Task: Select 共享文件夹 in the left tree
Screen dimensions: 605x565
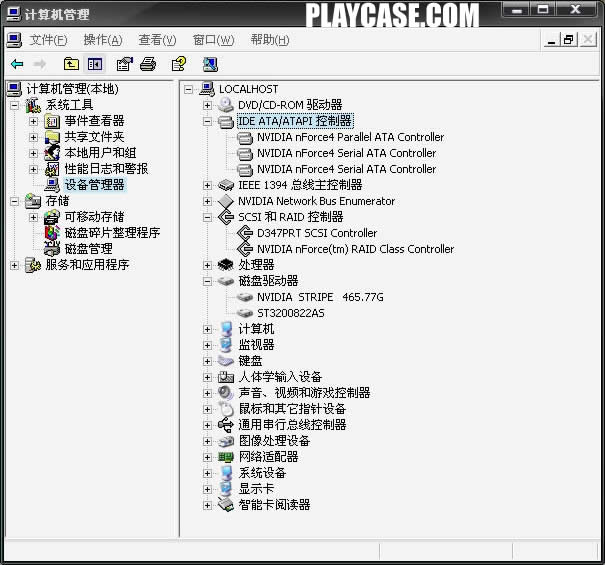Action: [x=95, y=137]
